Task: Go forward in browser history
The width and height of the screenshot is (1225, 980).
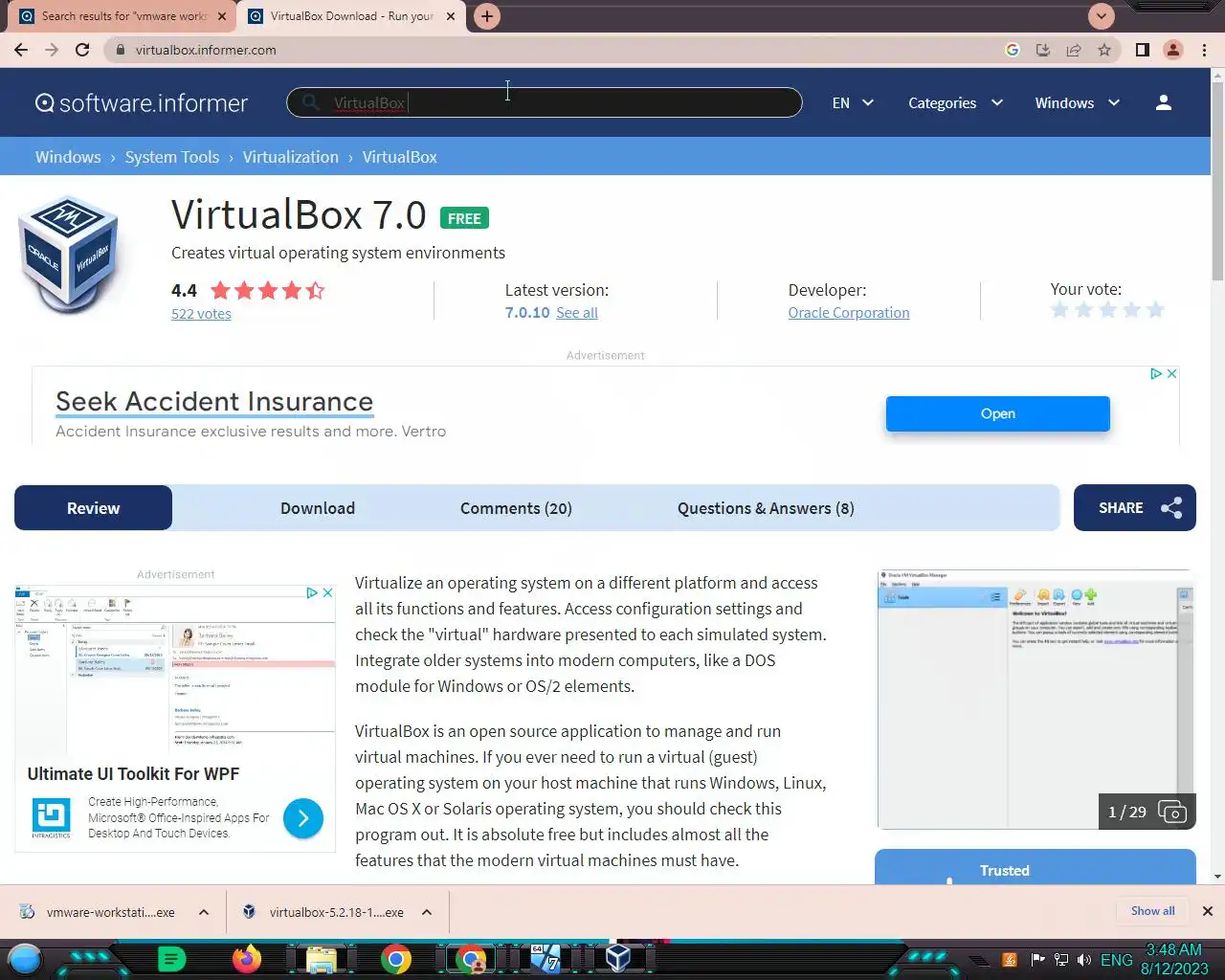Action: pos(52,50)
